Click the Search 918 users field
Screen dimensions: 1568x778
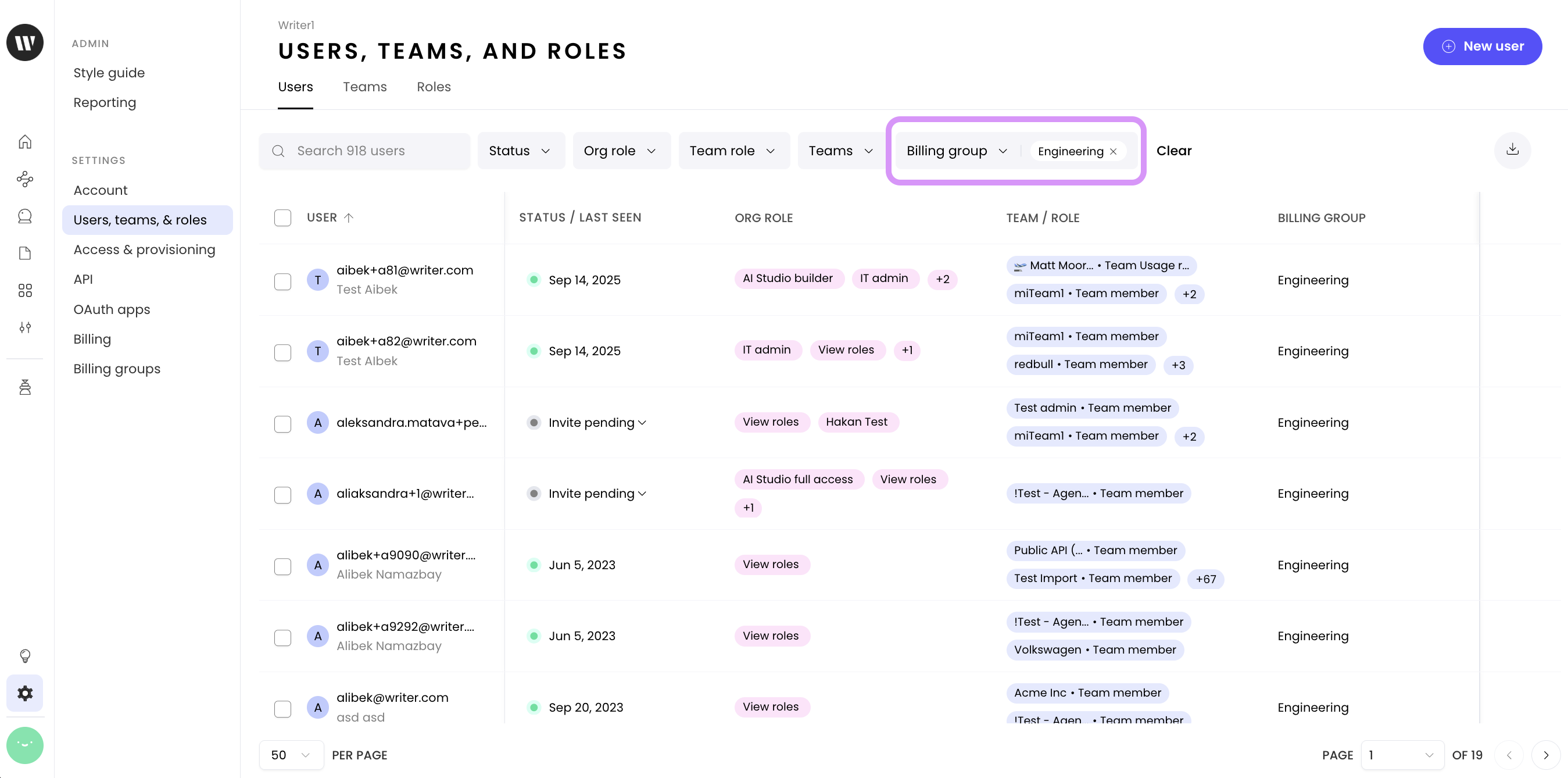(364, 151)
